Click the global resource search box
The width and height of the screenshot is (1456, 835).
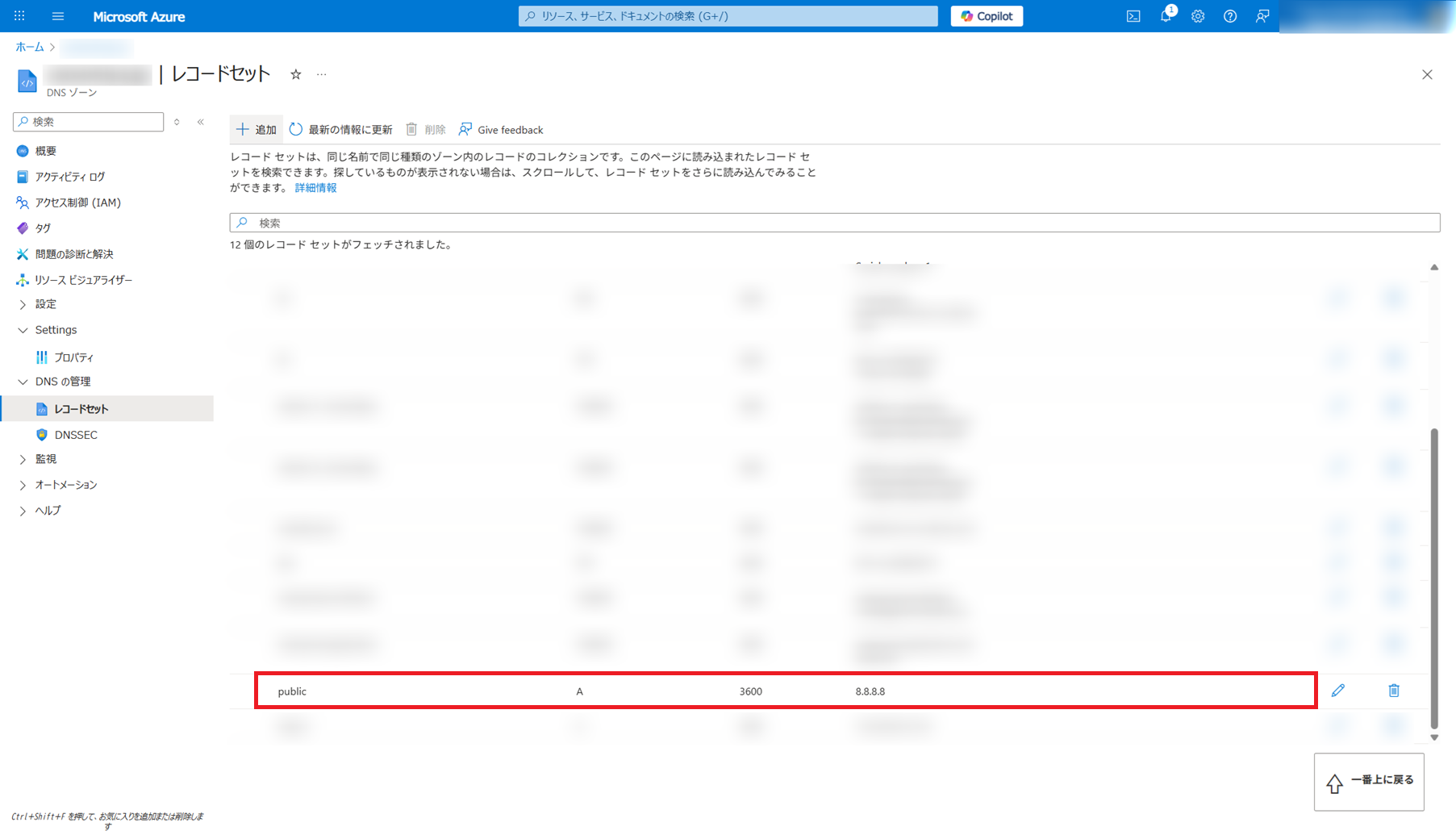(x=728, y=16)
